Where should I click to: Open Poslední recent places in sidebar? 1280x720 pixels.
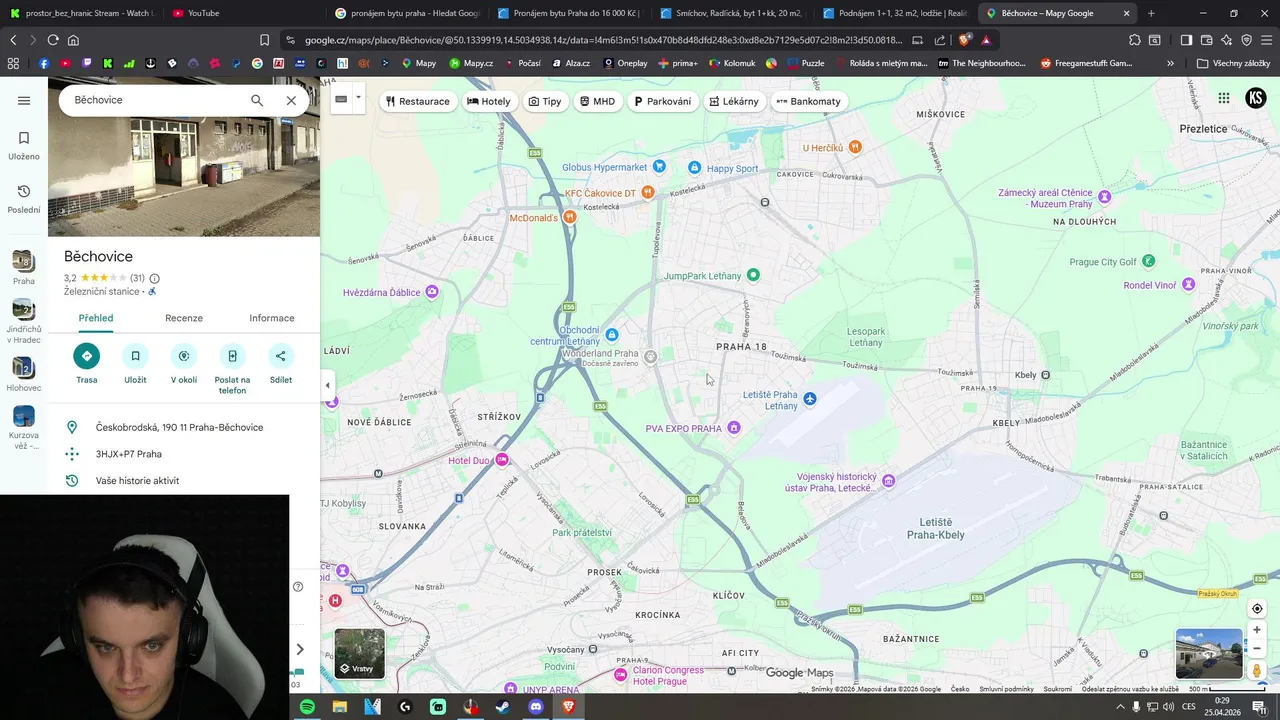pos(24,199)
